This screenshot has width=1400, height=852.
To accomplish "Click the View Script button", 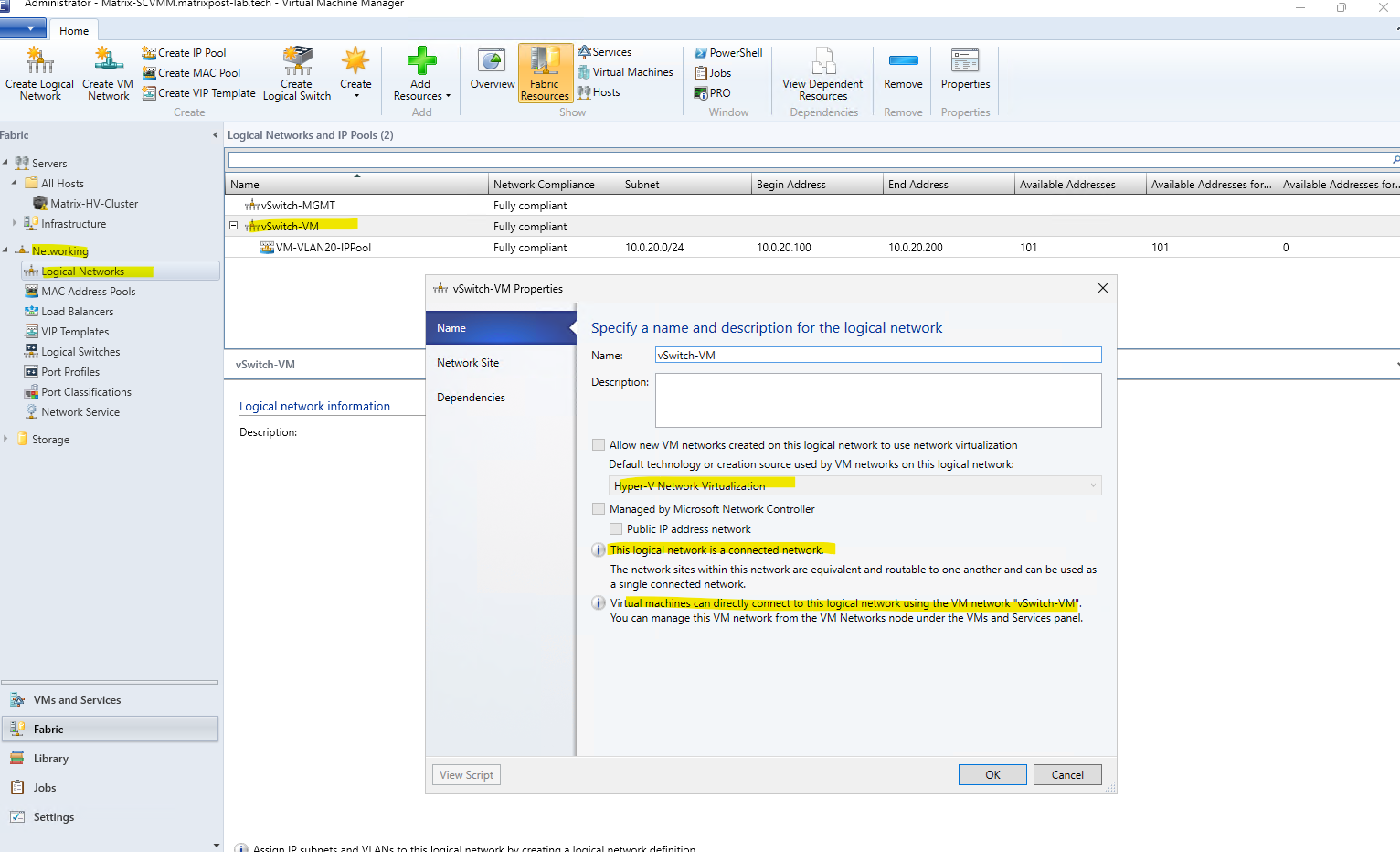I will pyautogui.click(x=466, y=775).
